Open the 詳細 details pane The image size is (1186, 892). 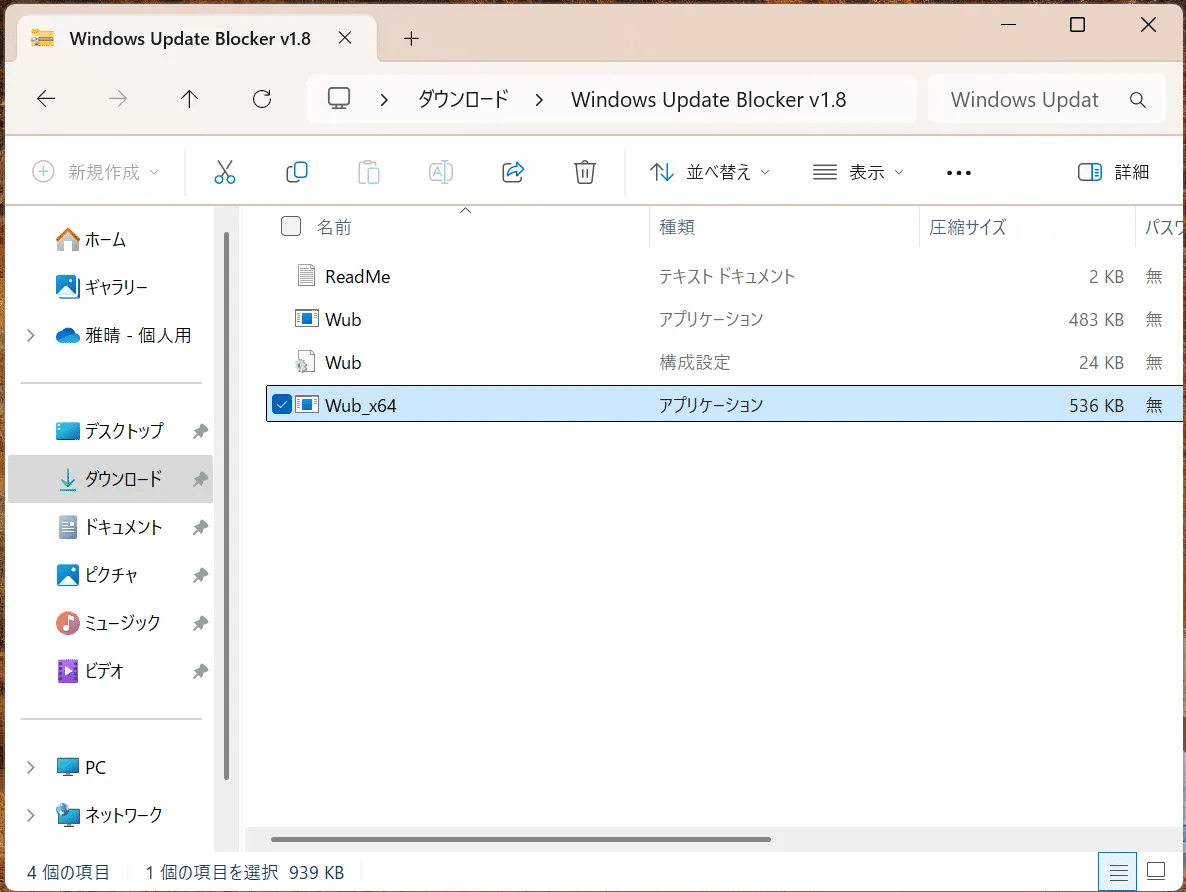(1113, 171)
